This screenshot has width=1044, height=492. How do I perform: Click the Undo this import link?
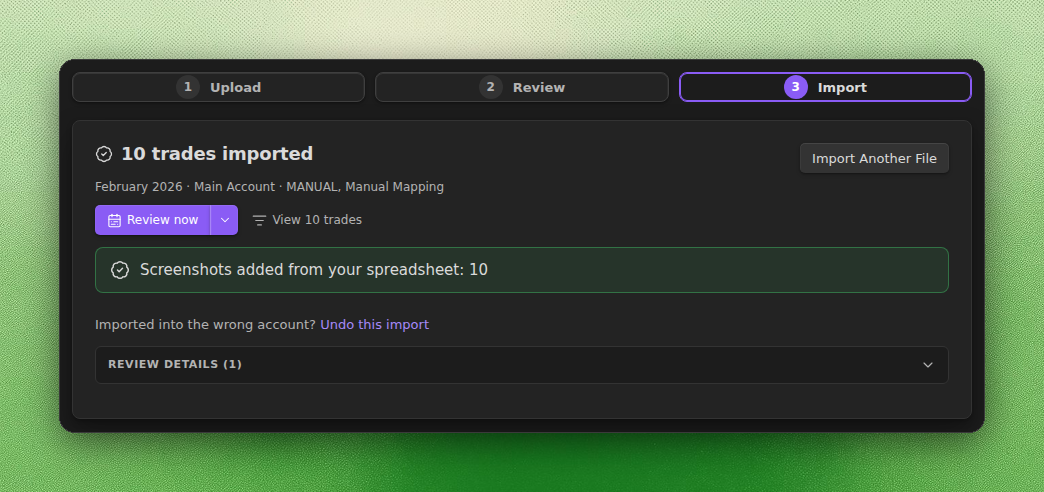(x=374, y=324)
